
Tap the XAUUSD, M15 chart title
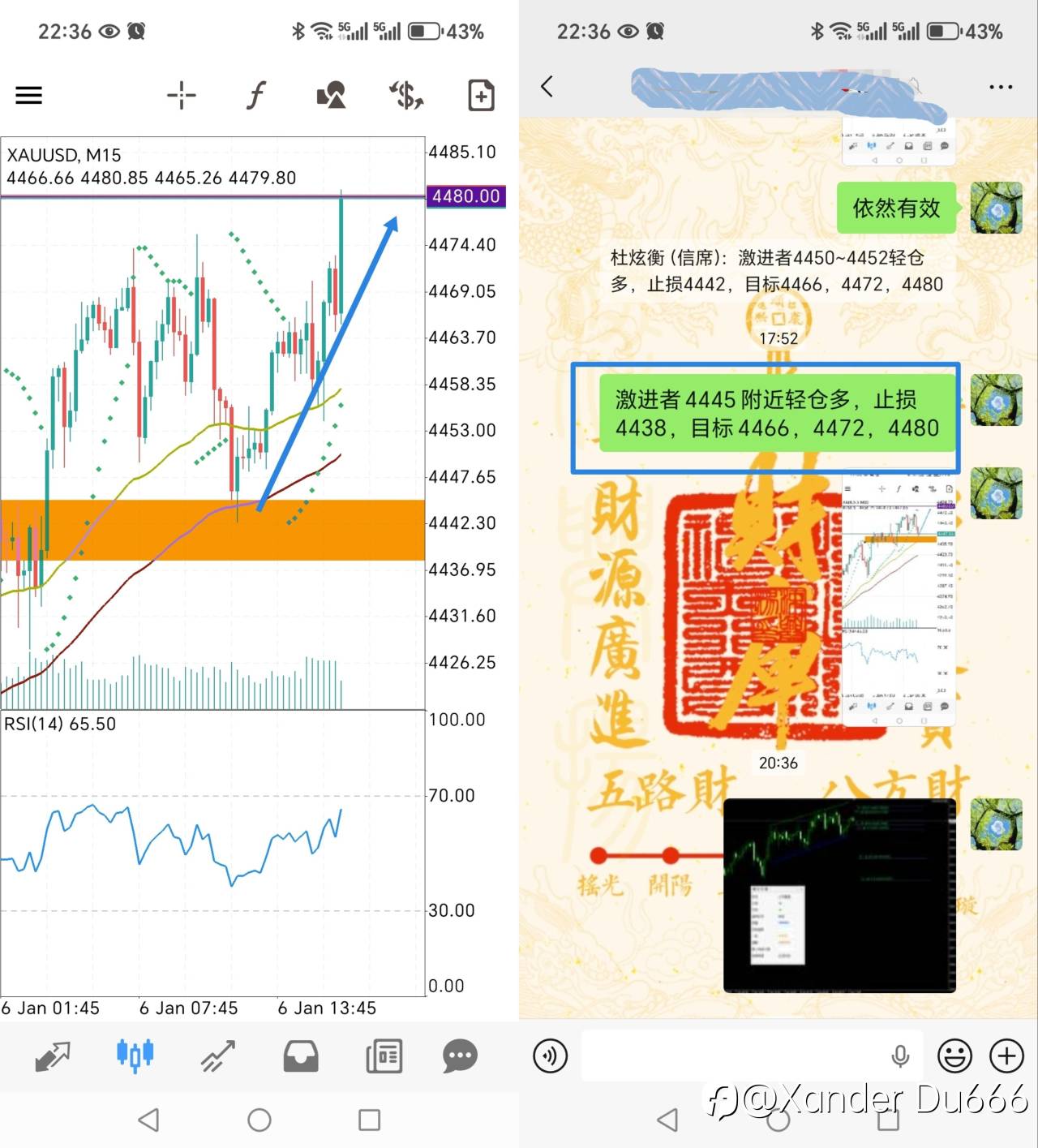64,155
